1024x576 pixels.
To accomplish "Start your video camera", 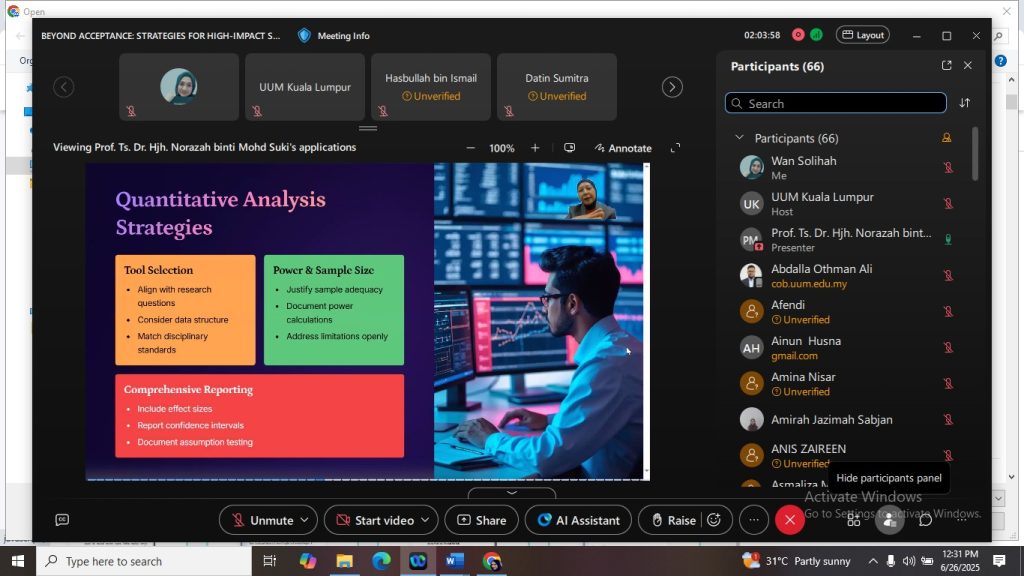I will point(375,520).
